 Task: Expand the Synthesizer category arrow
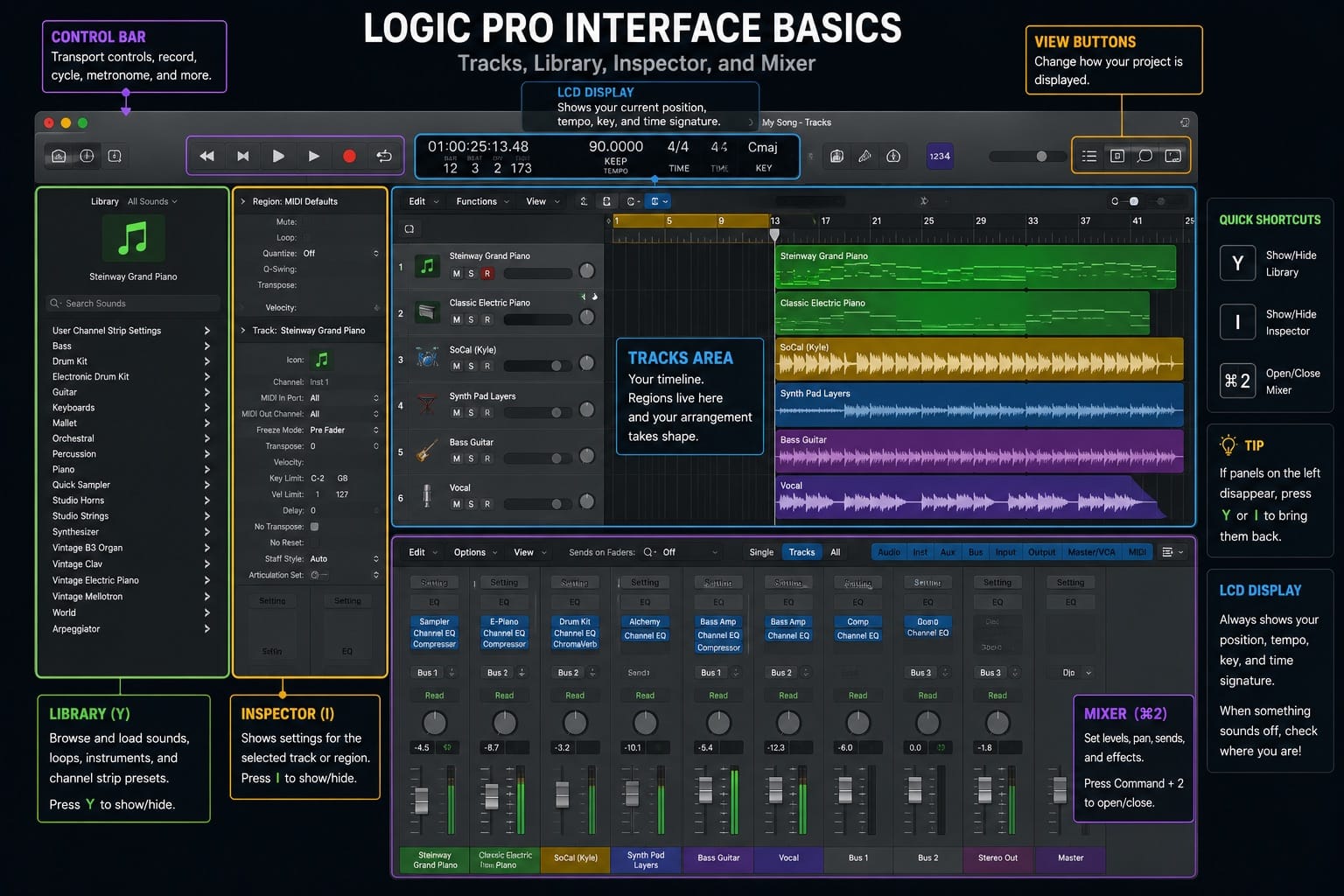pos(207,532)
